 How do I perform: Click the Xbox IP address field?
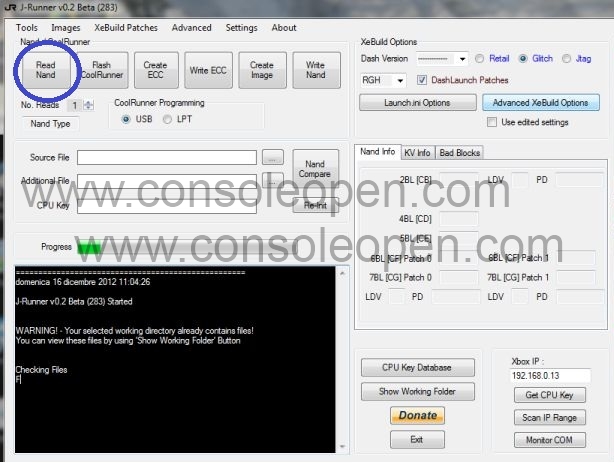(x=550, y=376)
